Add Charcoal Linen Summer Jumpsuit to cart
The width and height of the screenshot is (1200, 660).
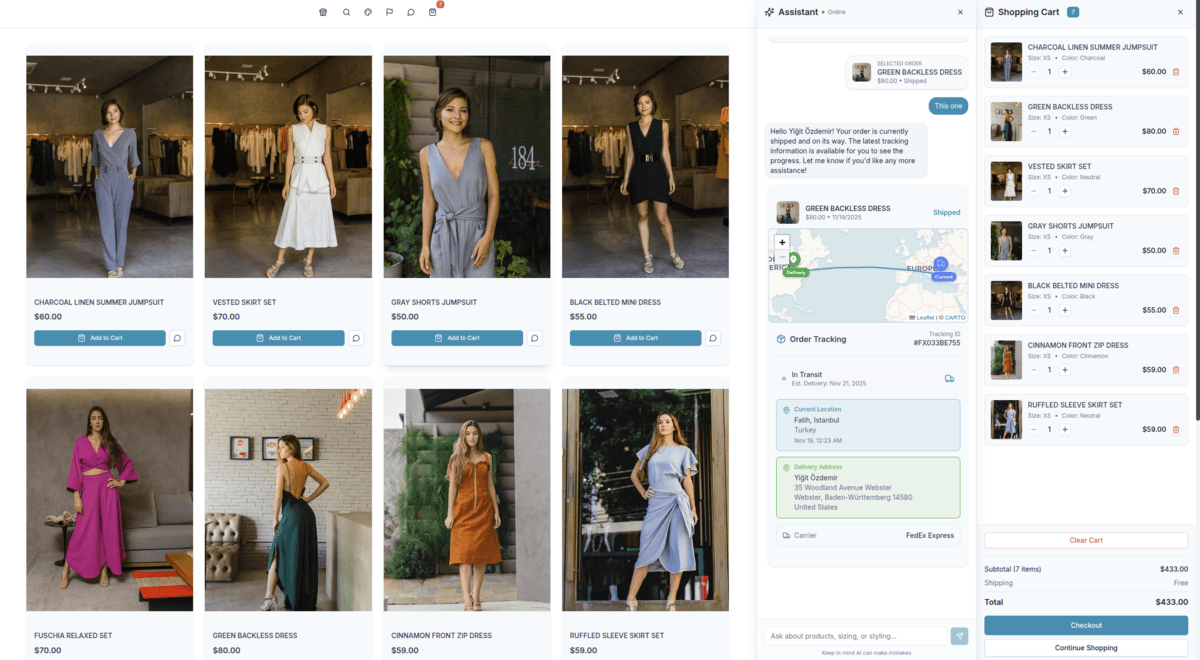pos(100,338)
